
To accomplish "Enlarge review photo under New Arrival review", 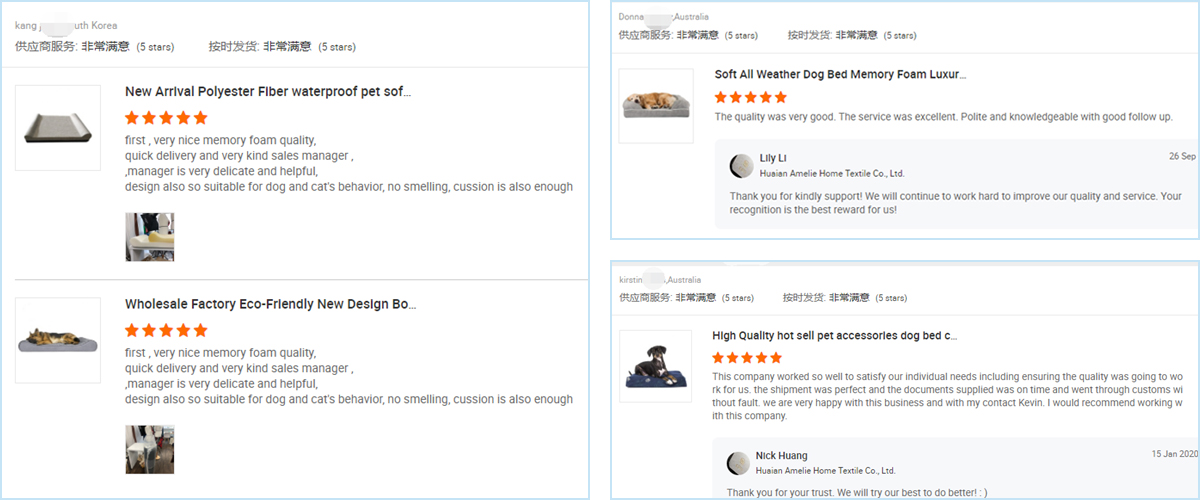I will click(150, 237).
